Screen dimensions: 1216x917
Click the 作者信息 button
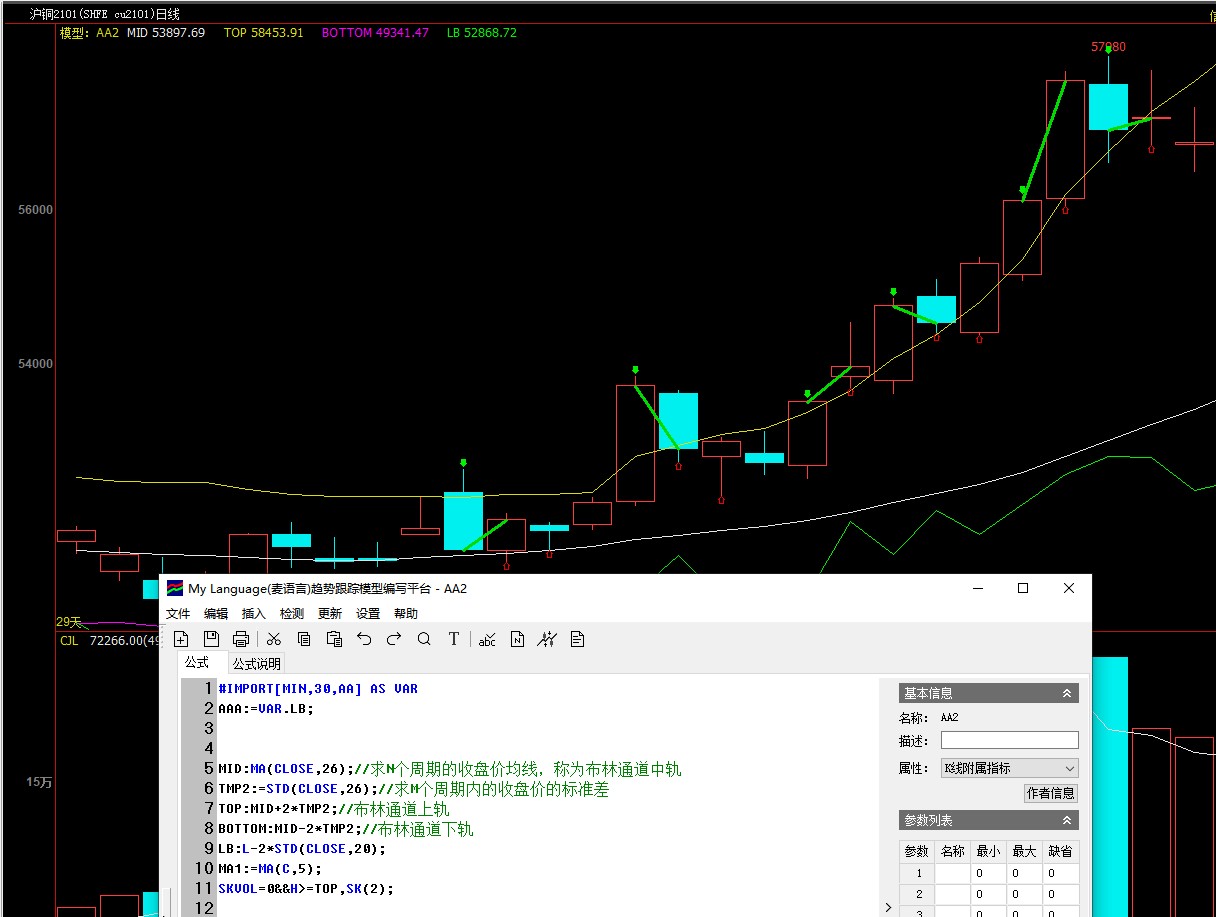pos(1051,793)
